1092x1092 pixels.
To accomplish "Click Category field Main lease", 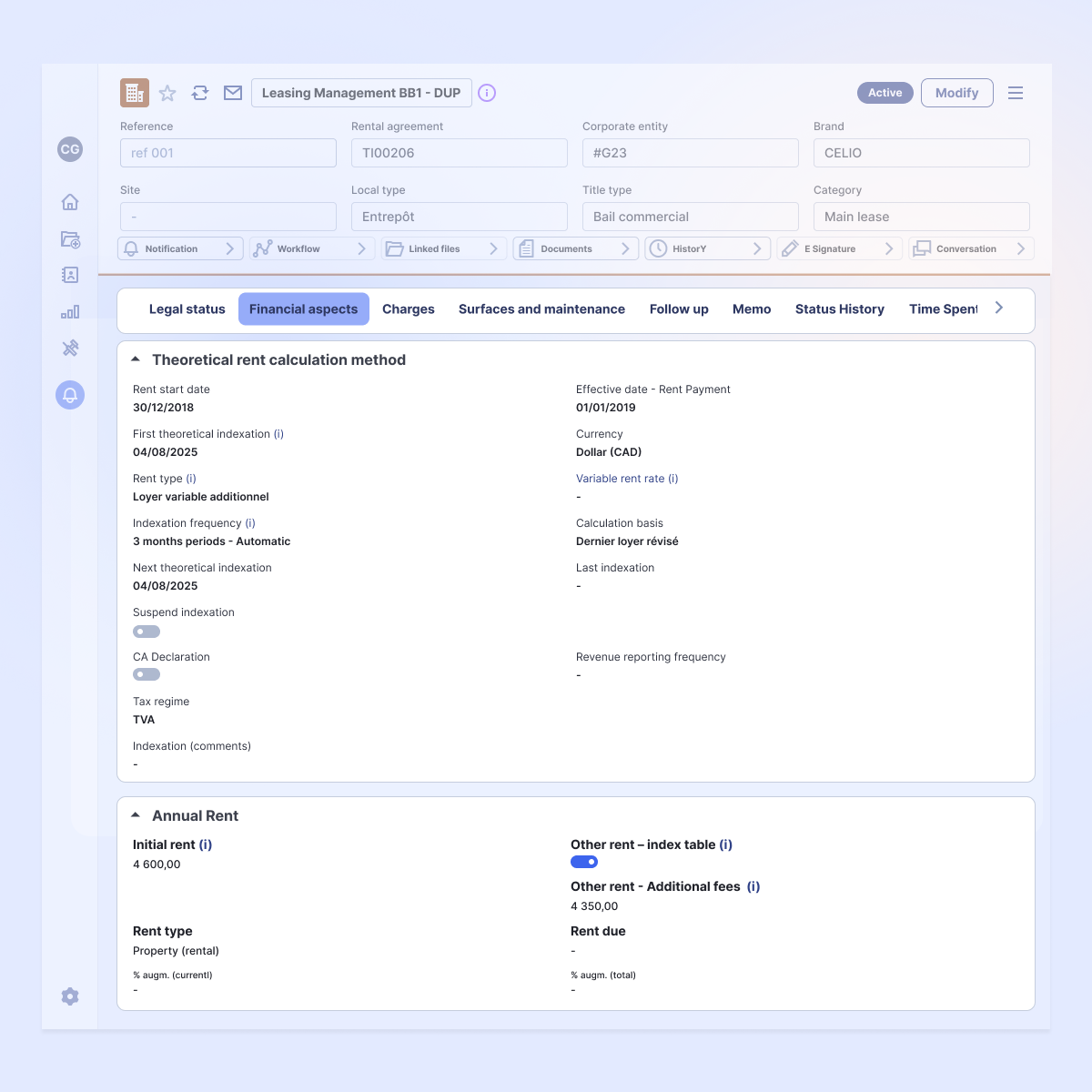I will coord(922,217).
